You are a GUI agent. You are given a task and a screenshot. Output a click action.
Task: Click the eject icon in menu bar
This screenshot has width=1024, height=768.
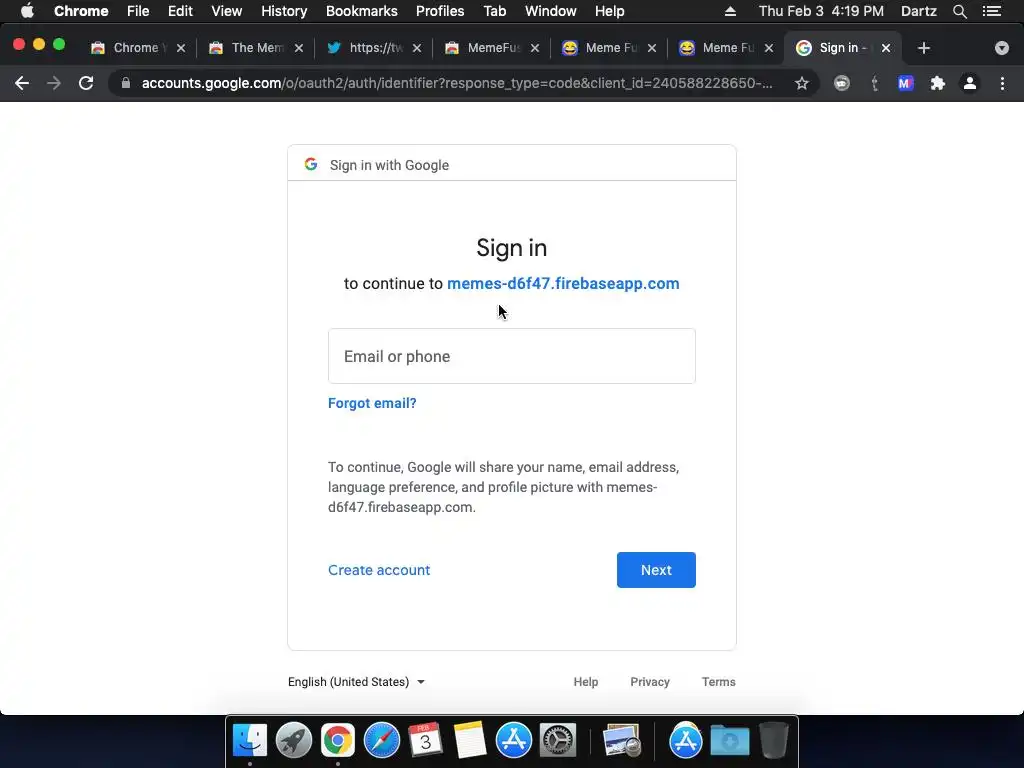(x=730, y=11)
